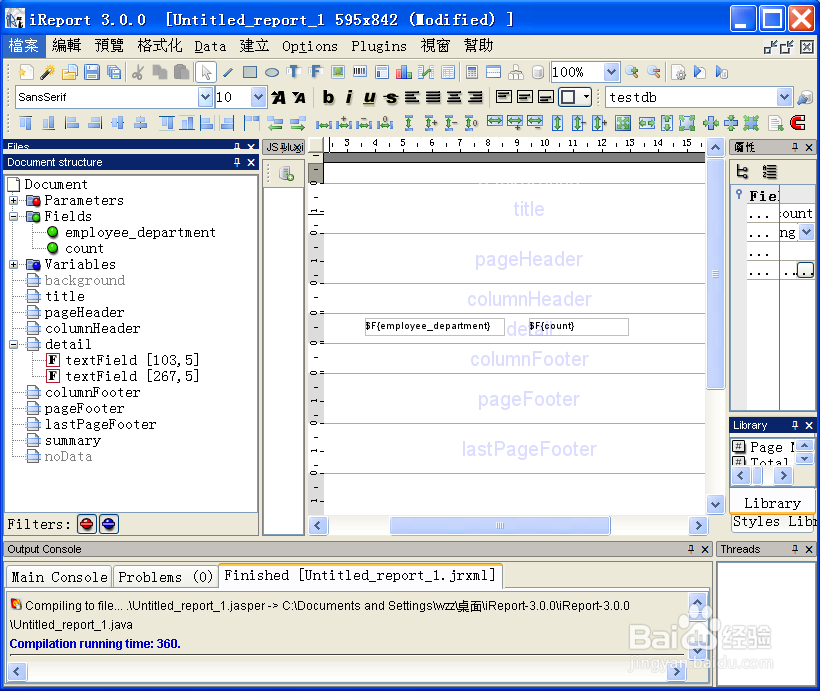The image size is (820, 691).
Task: Select the rectangle tool
Action: [x=250, y=72]
